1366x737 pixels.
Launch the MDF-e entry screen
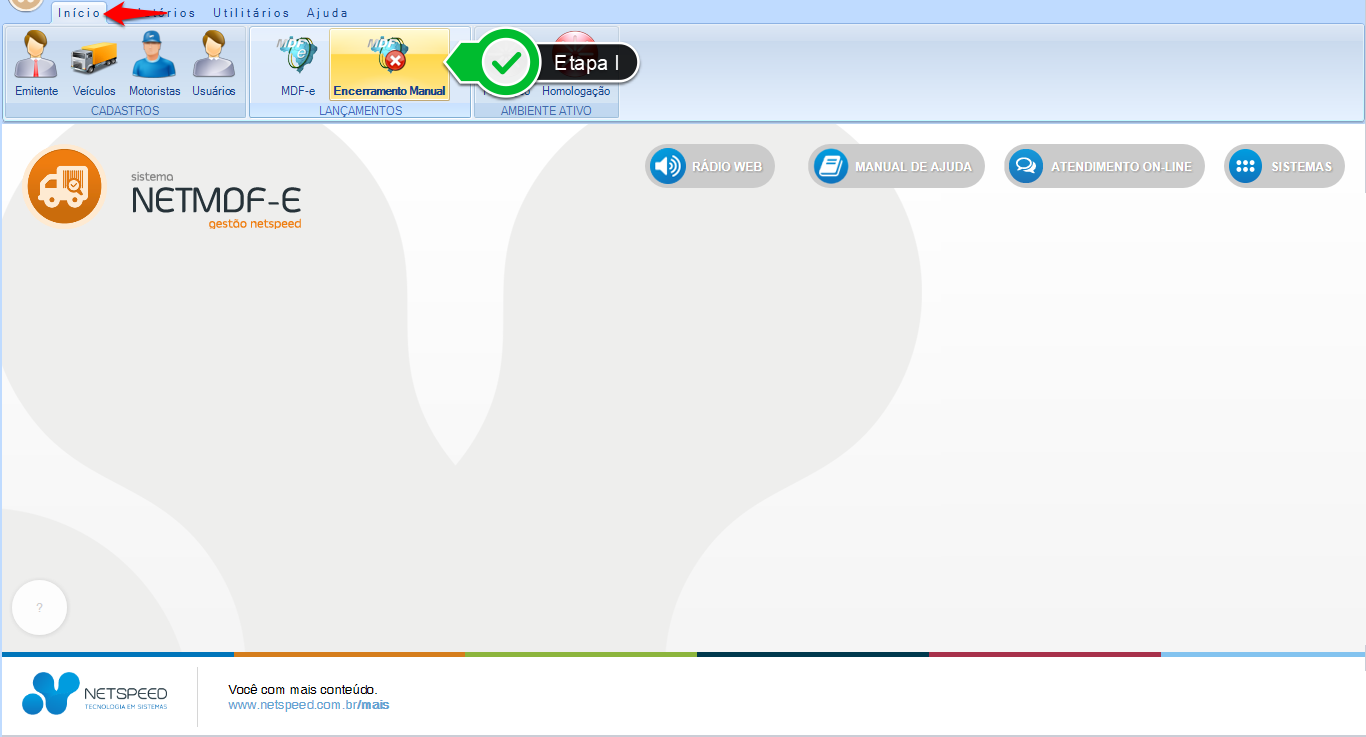pyautogui.click(x=298, y=64)
